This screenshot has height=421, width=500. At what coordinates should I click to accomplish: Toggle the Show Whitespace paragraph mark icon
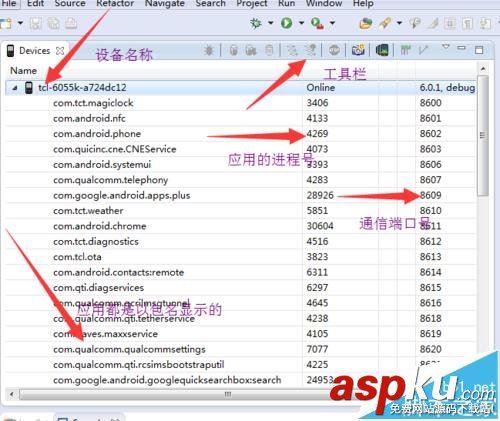(x=468, y=23)
